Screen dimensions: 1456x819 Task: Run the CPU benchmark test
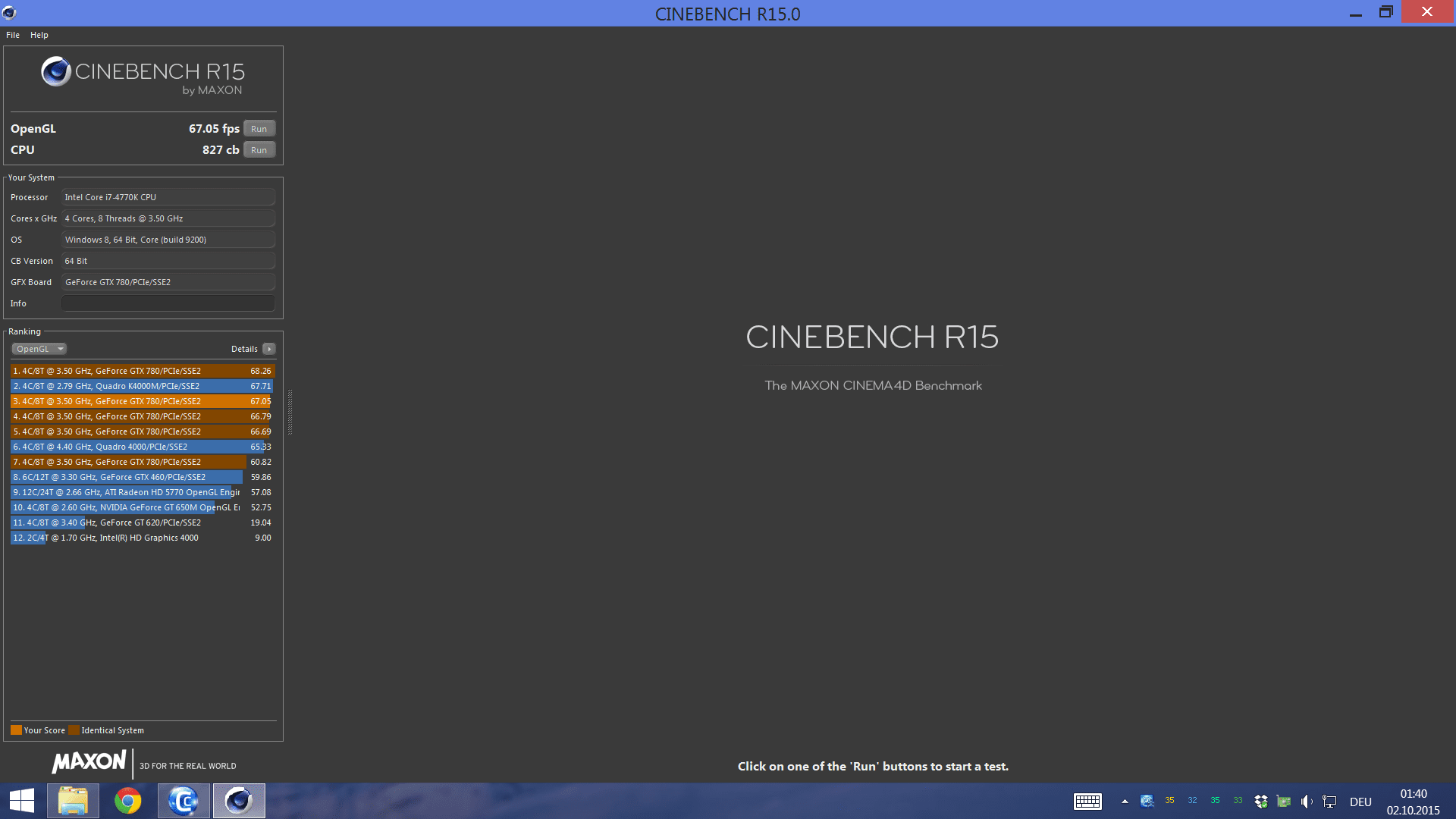pyautogui.click(x=259, y=150)
